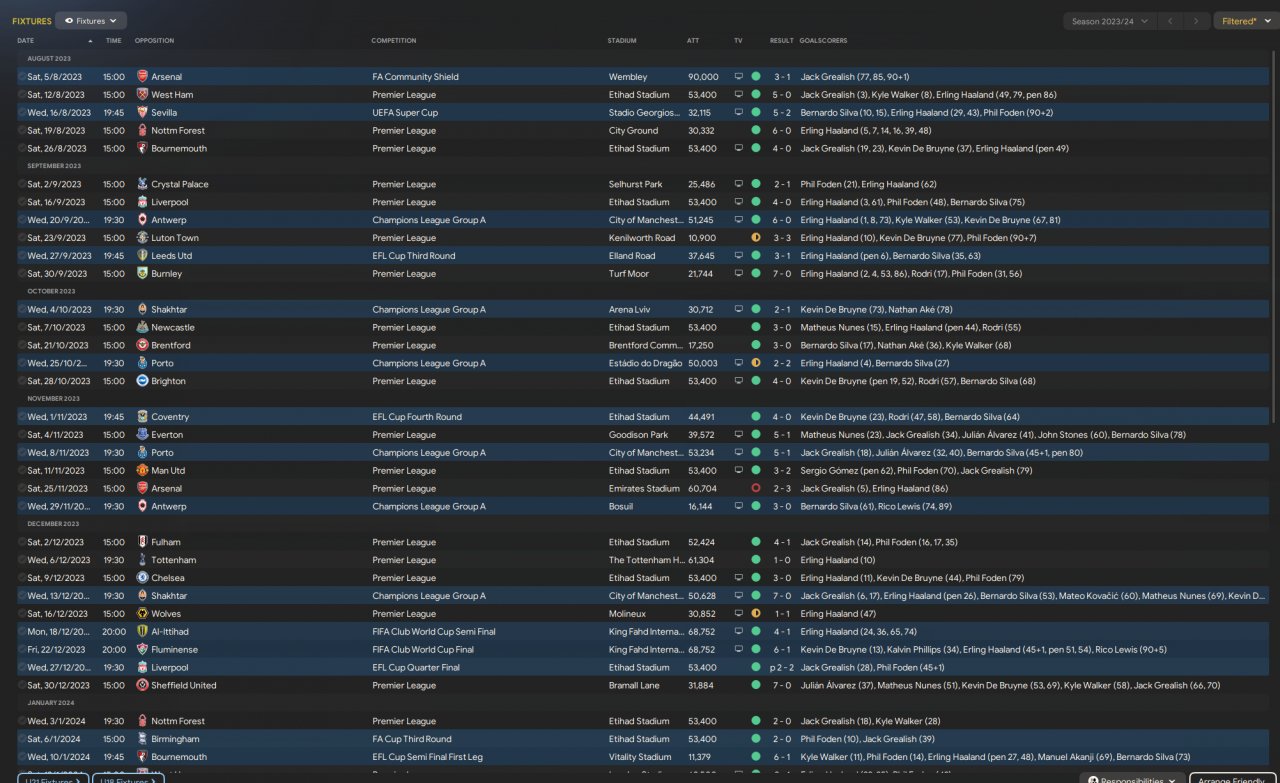Click the Goodison Park stadium name
Viewport: 1280px width, 783px height.
638,435
